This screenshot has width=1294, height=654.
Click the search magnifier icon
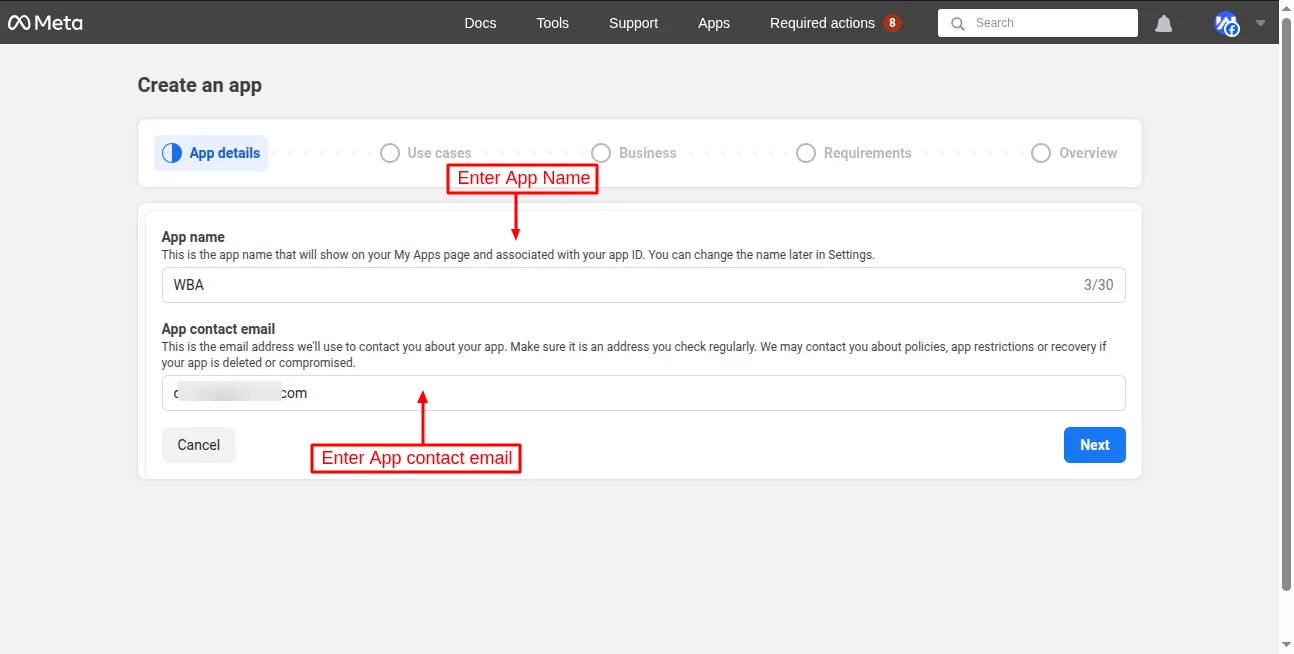click(x=958, y=23)
